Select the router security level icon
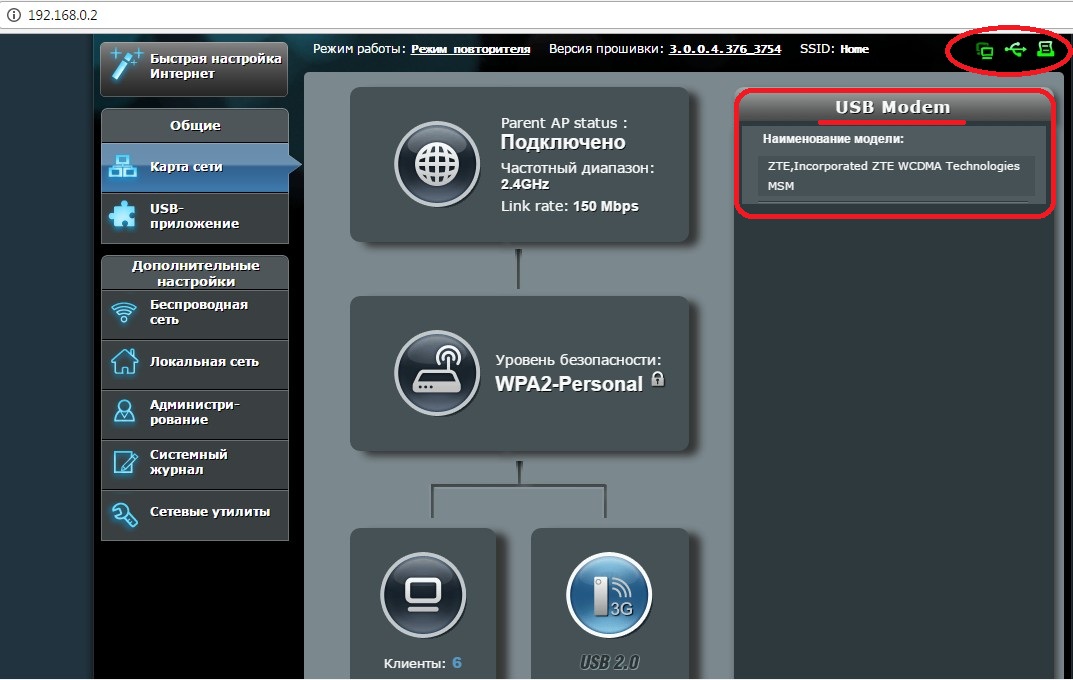The width and height of the screenshot is (1073, 680). [x=437, y=373]
